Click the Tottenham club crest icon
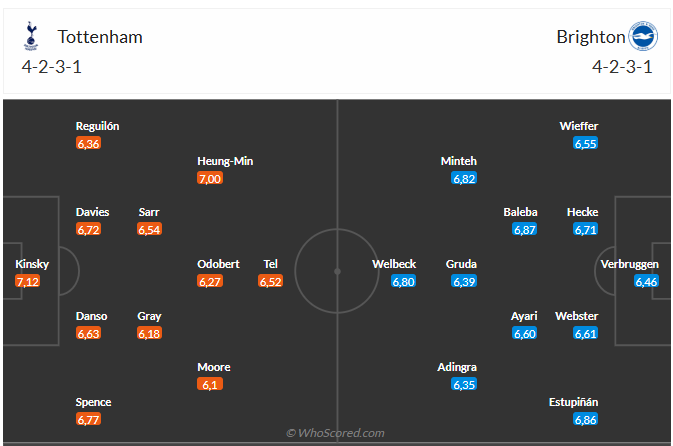The width and height of the screenshot is (673, 446). 31,37
